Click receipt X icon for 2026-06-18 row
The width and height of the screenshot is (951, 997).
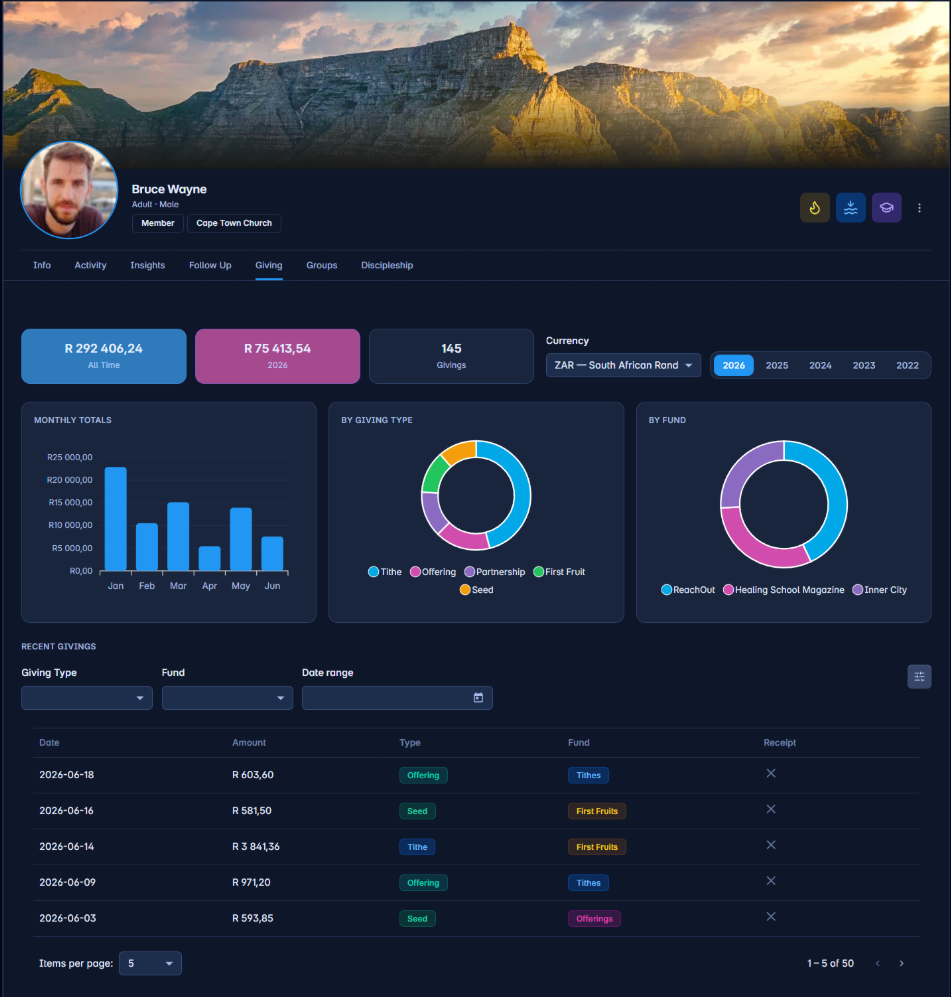tap(771, 773)
